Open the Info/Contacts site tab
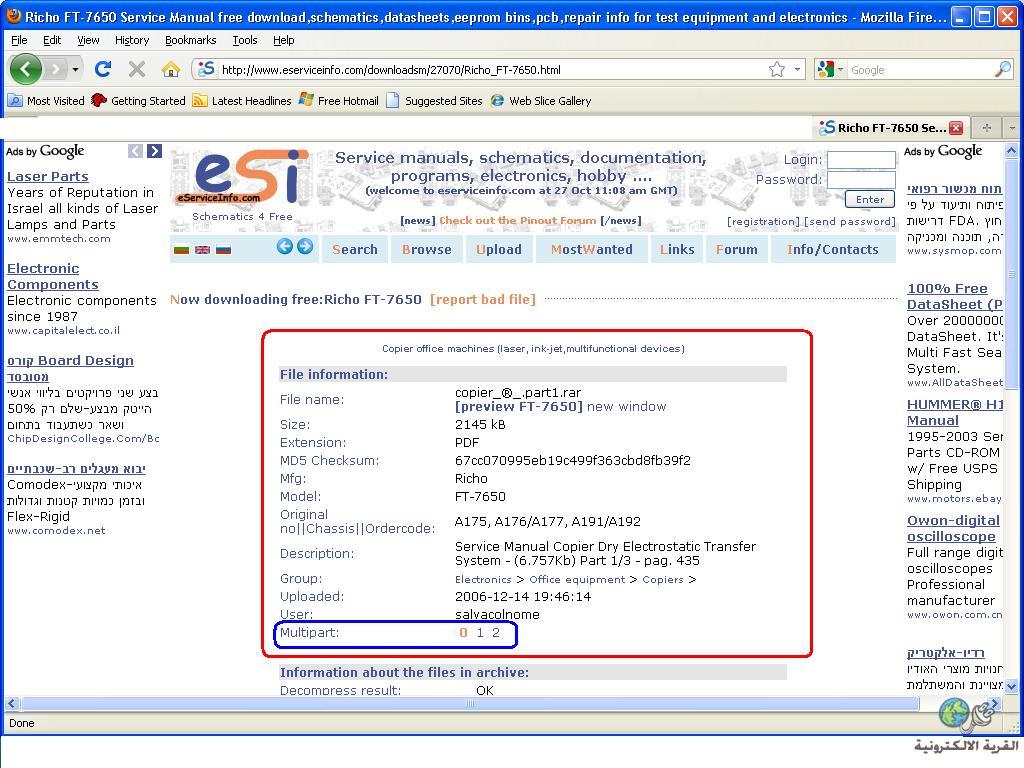Screen dimensions: 1024x768 click(x=833, y=249)
